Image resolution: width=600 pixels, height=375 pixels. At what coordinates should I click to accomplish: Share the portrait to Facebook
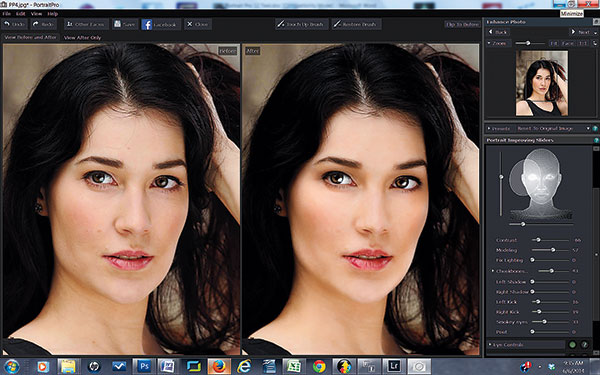point(161,24)
